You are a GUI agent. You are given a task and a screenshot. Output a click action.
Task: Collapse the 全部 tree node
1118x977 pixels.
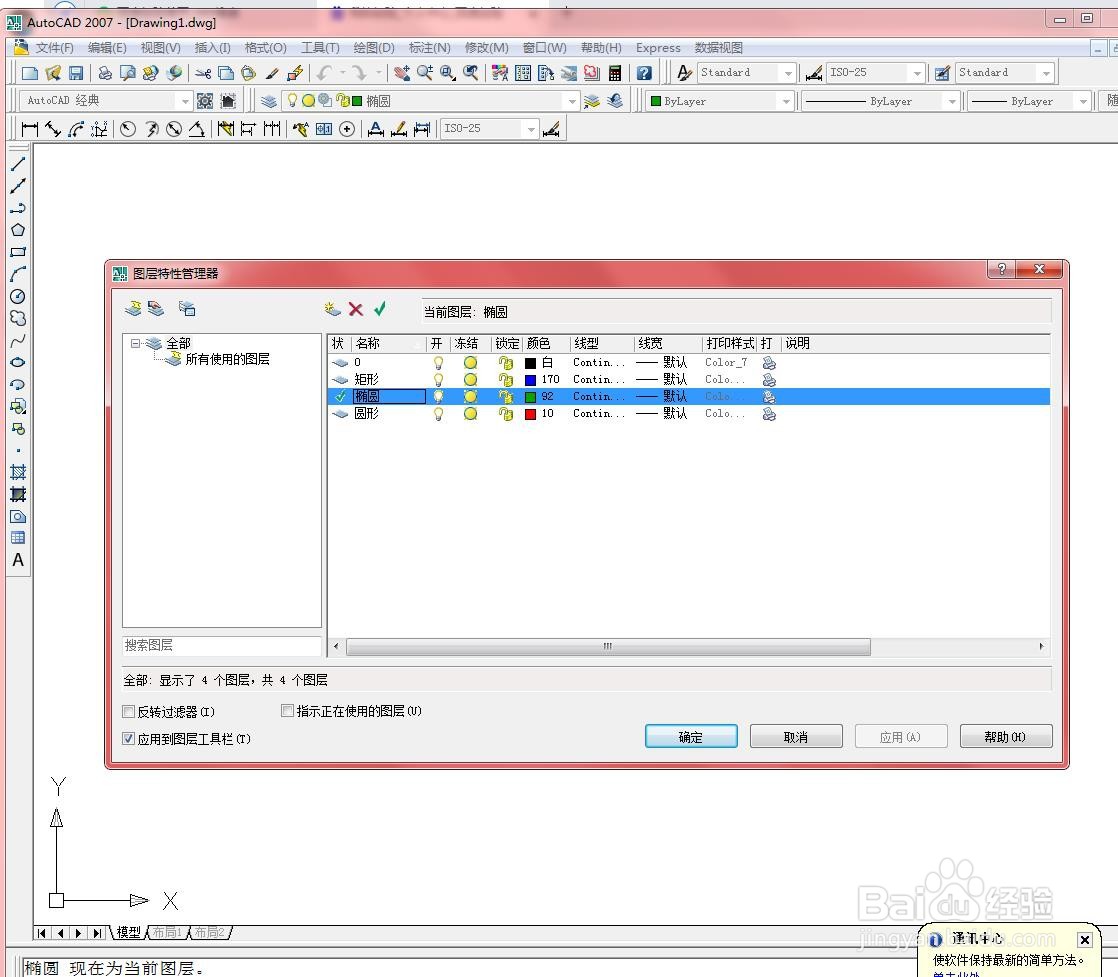click(135, 344)
